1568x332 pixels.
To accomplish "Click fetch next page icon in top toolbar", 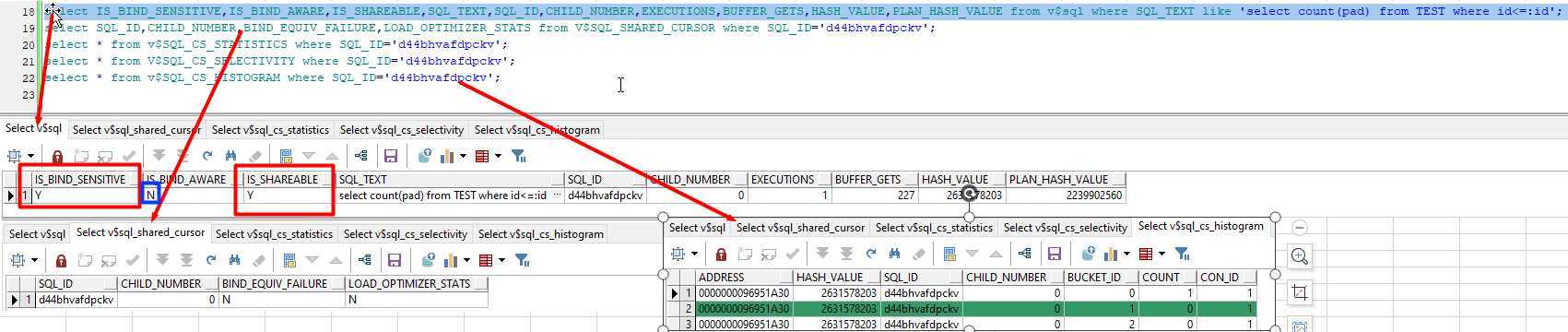I will pos(159,156).
